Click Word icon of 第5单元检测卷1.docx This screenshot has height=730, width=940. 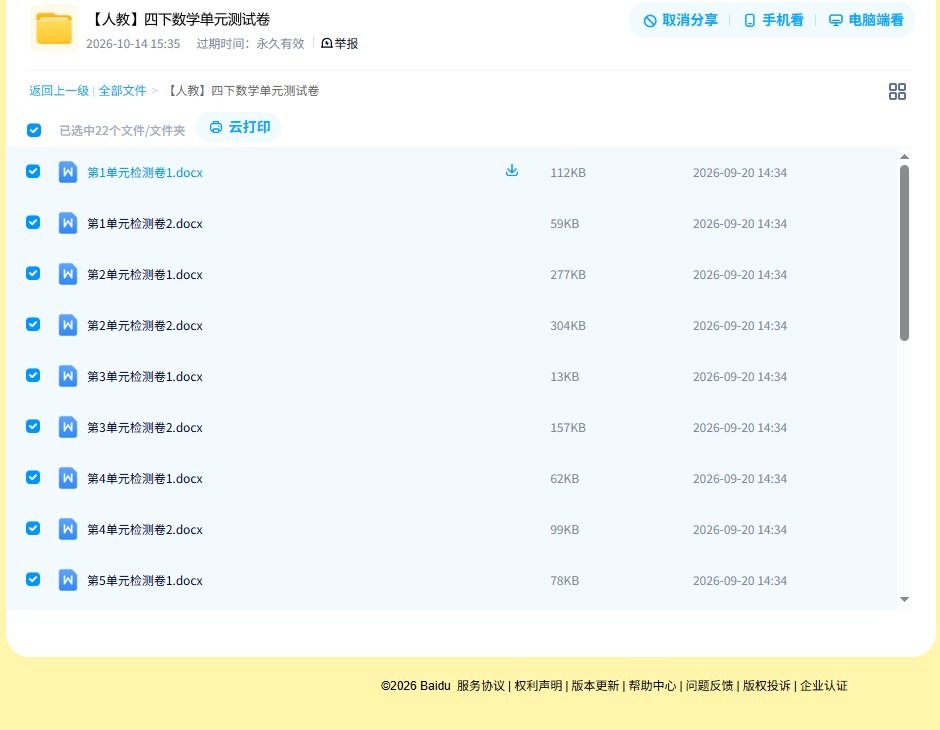(68, 580)
